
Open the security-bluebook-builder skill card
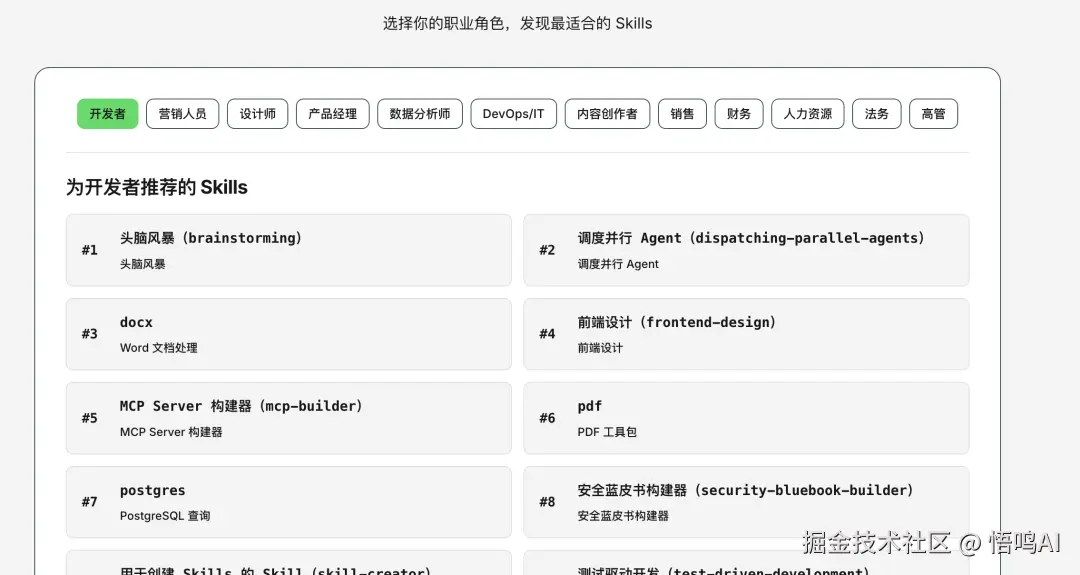pos(746,502)
